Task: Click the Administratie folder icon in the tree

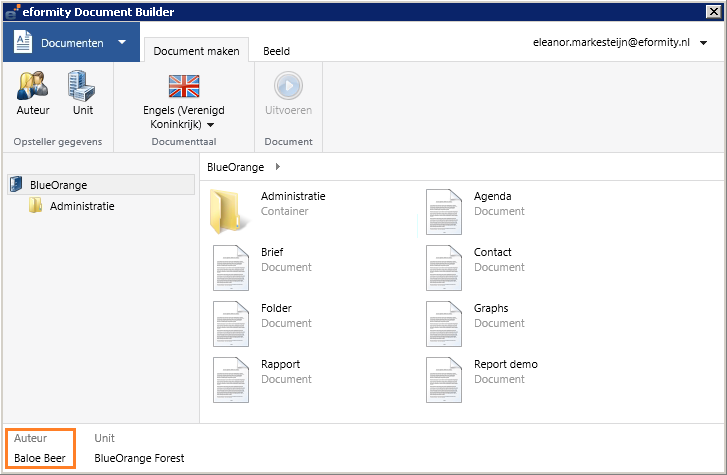Action: pos(35,205)
